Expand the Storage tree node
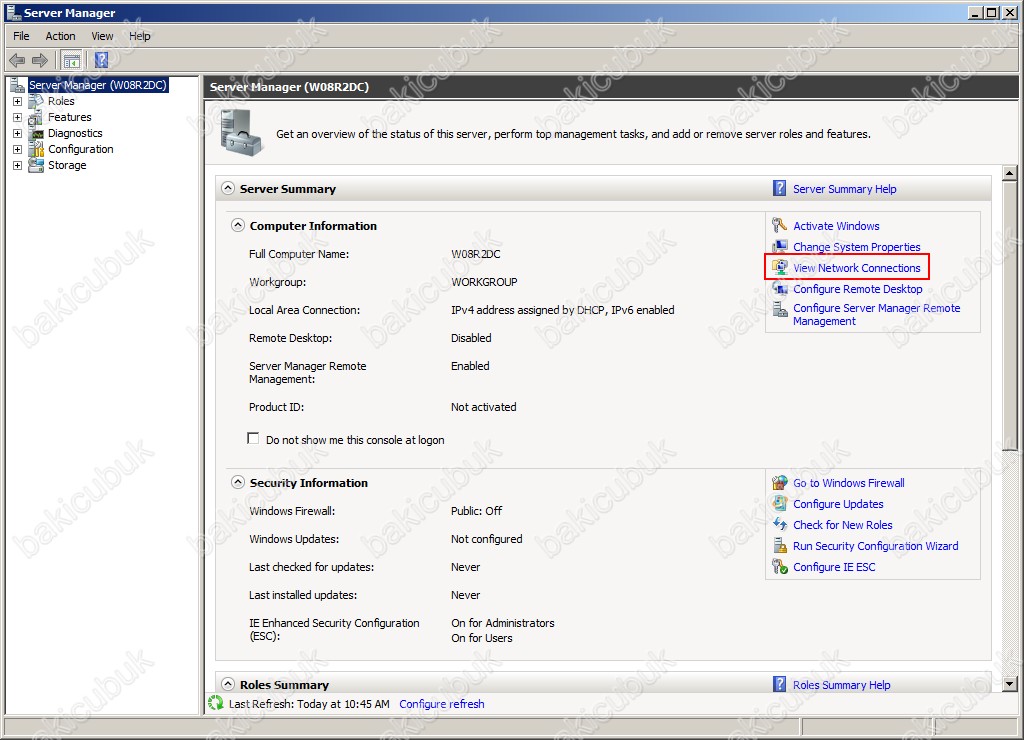This screenshot has height=740, width=1024. click(x=18, y=165)
